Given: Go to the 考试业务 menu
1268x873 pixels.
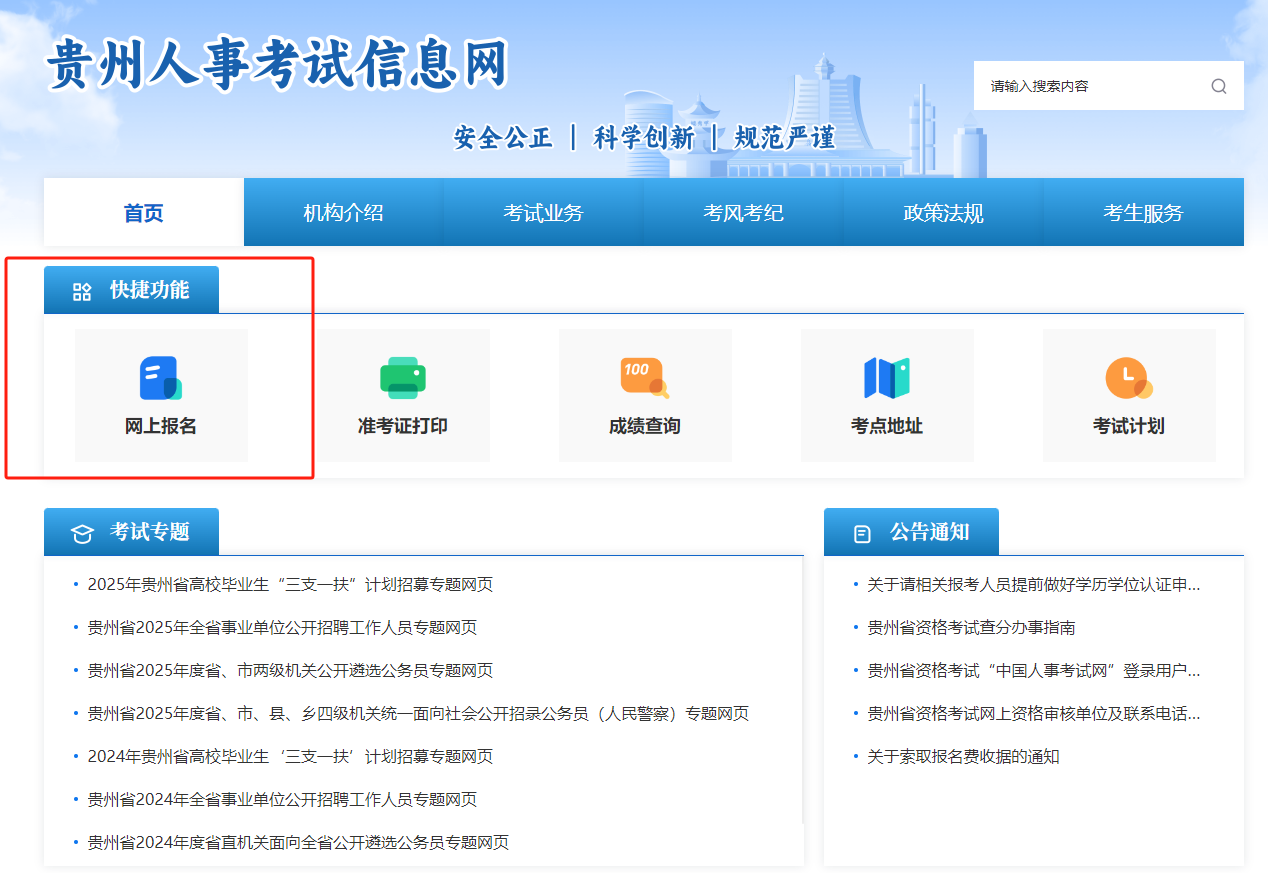Looking at the screenshot, I should point(543,213).
